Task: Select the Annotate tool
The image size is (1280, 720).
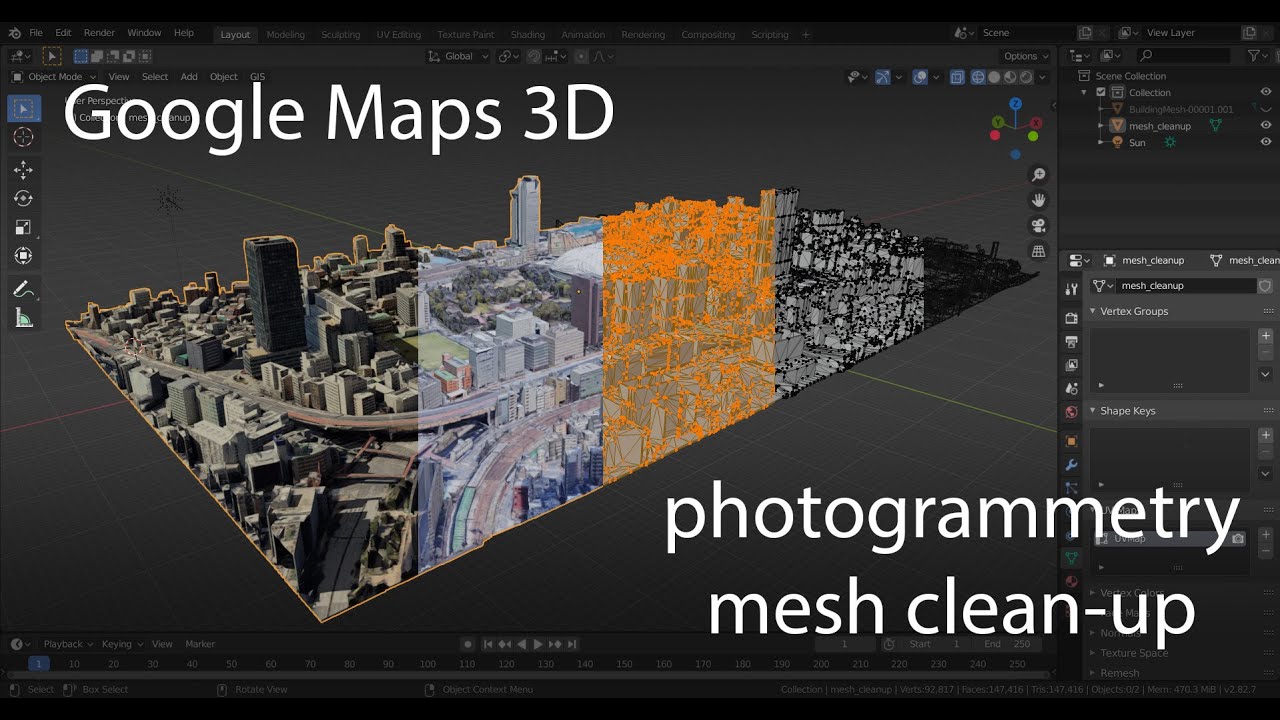Action: 24,289
